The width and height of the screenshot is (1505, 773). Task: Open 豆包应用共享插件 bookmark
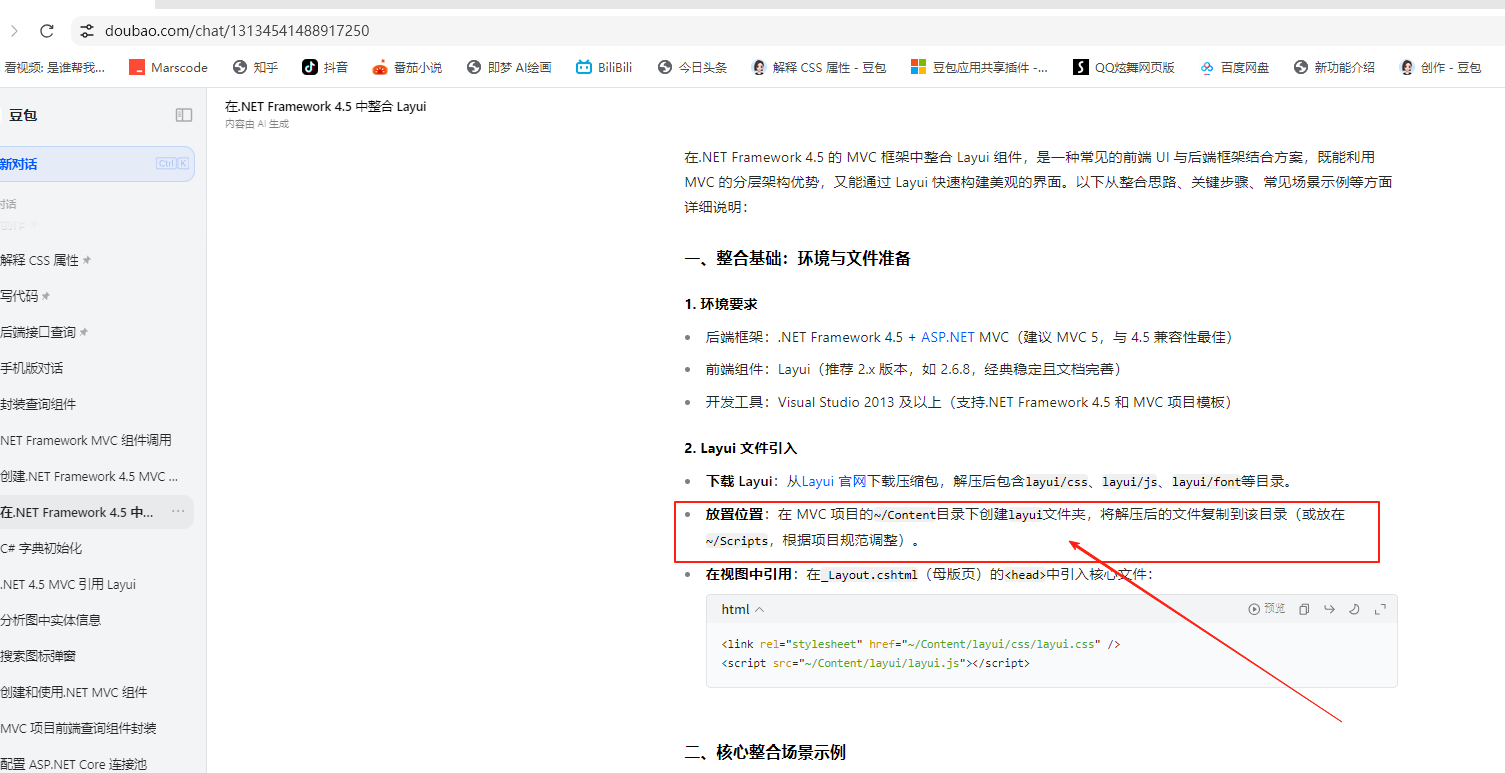980,67
